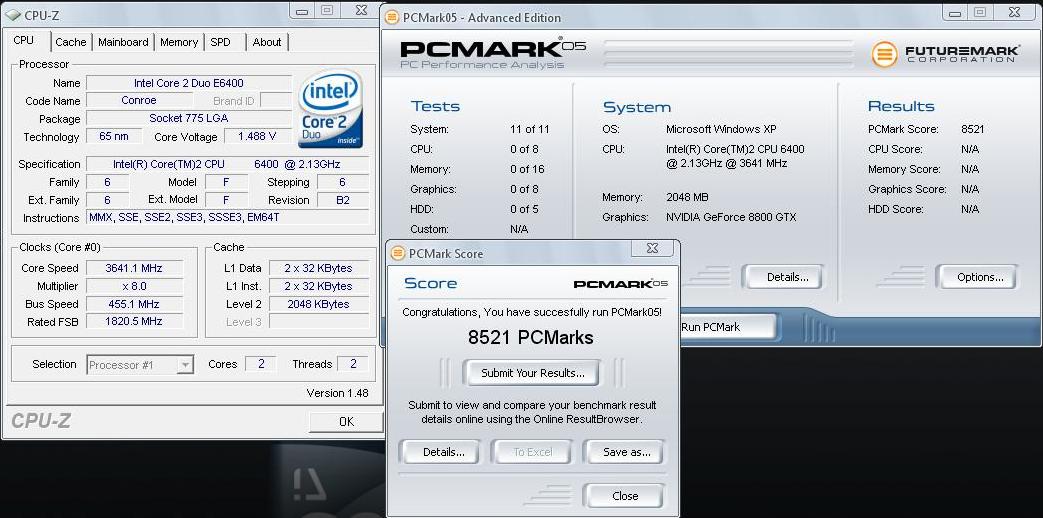Click the OS value Microsoft Windows XP
Viewport: 1043px width, 518px height.
click(x=721, y=129)
